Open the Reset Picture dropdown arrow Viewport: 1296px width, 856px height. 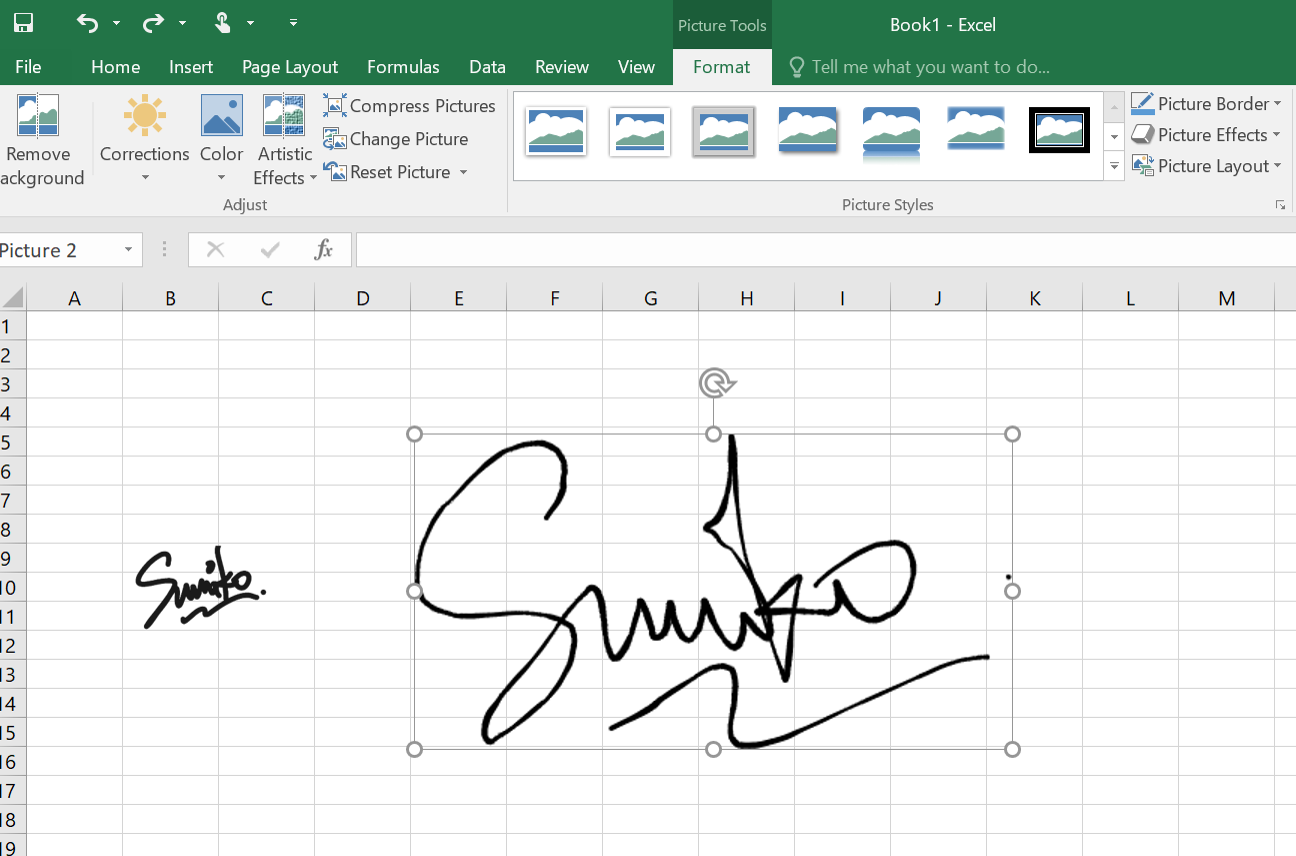462,171
